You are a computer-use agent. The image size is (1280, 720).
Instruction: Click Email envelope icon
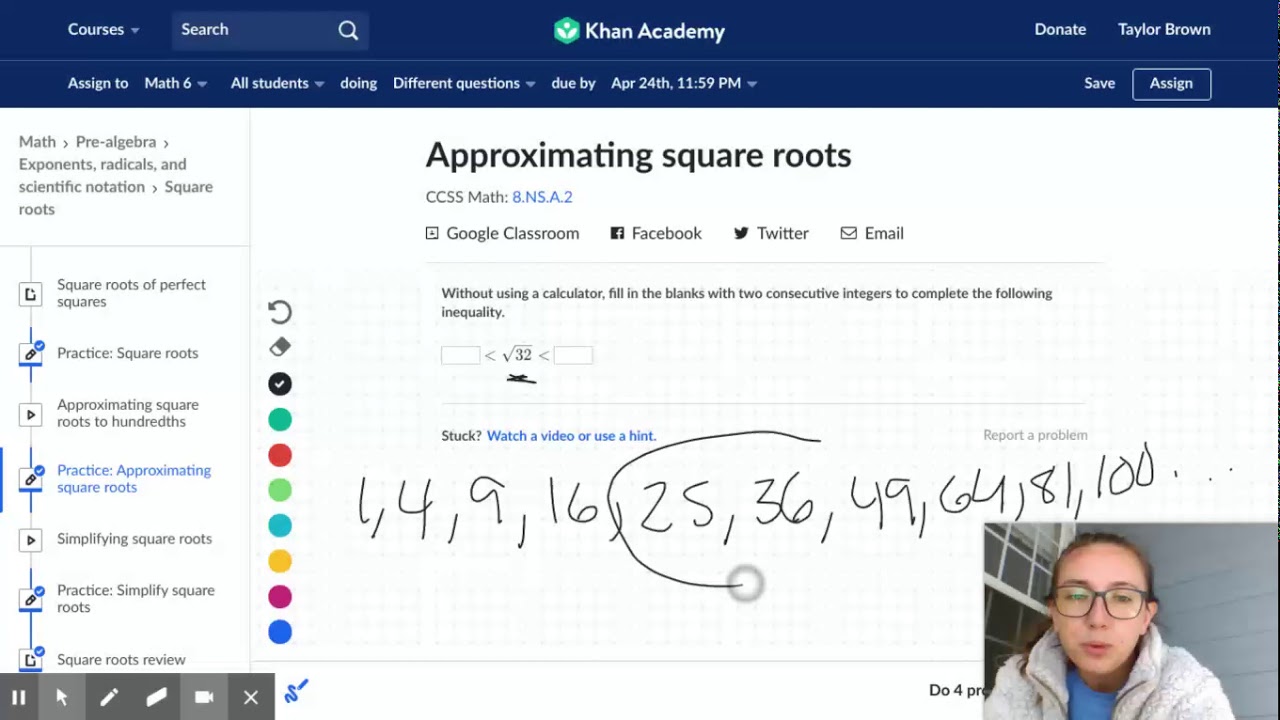(848, 233)
